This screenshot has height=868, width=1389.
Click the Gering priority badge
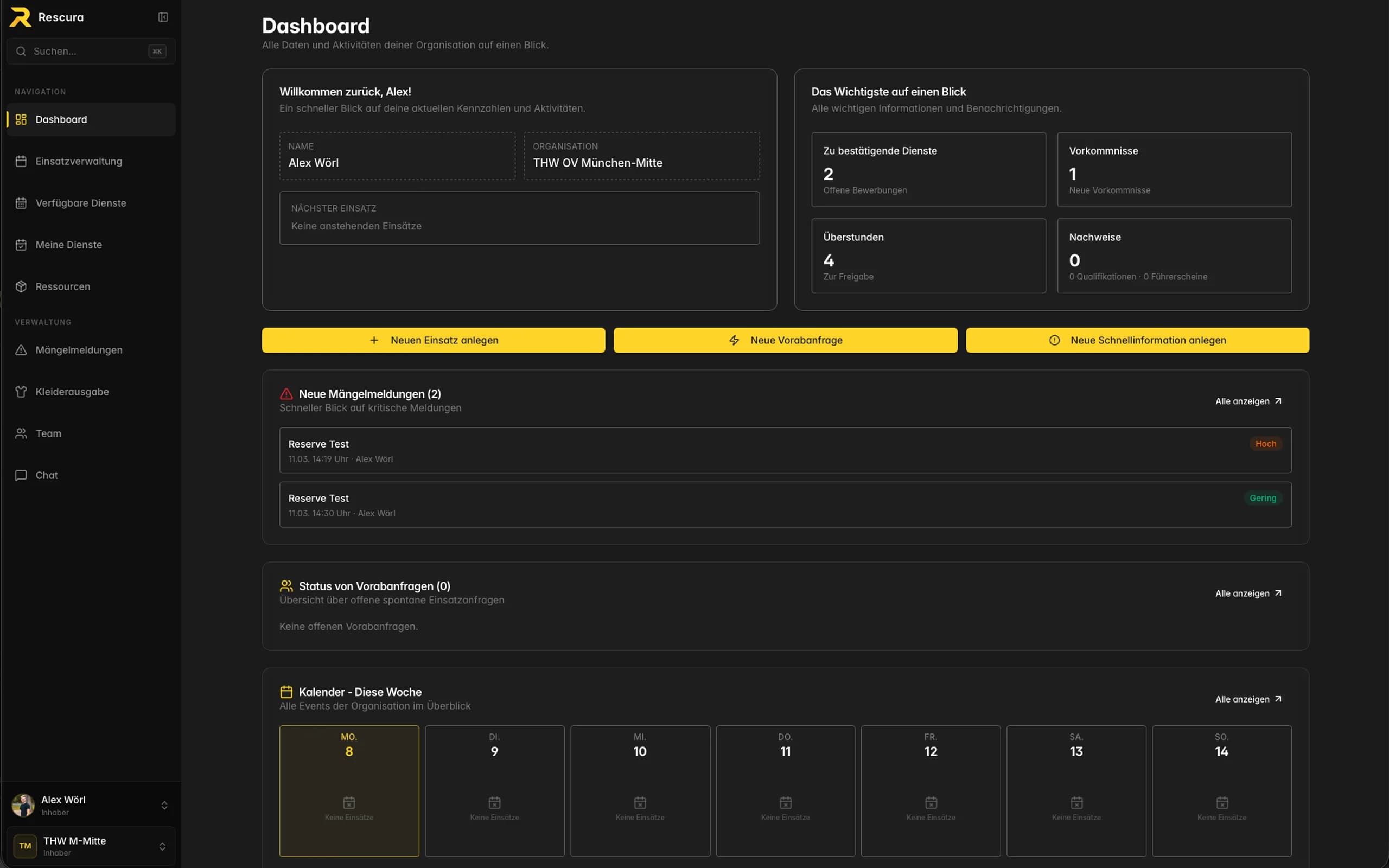pos(1263,499)
